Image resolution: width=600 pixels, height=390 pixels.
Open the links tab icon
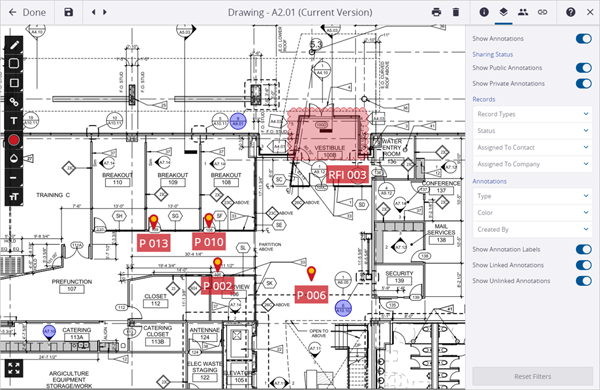click(x=542, y=12)
